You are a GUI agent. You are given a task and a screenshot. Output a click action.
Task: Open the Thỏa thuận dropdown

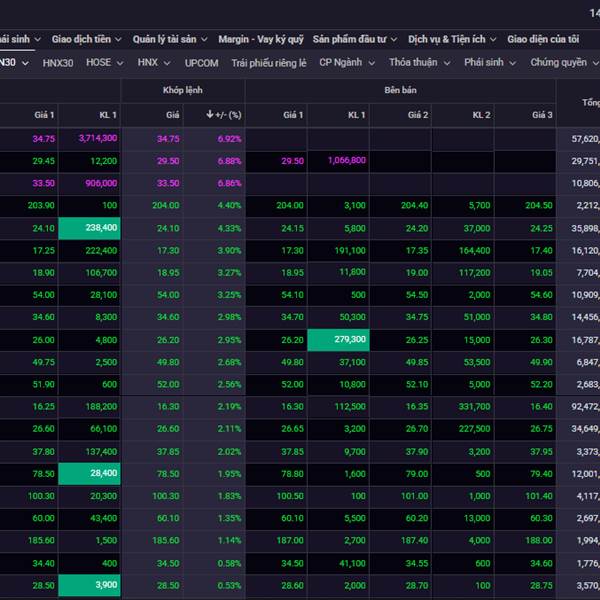[x=413, y=62]
